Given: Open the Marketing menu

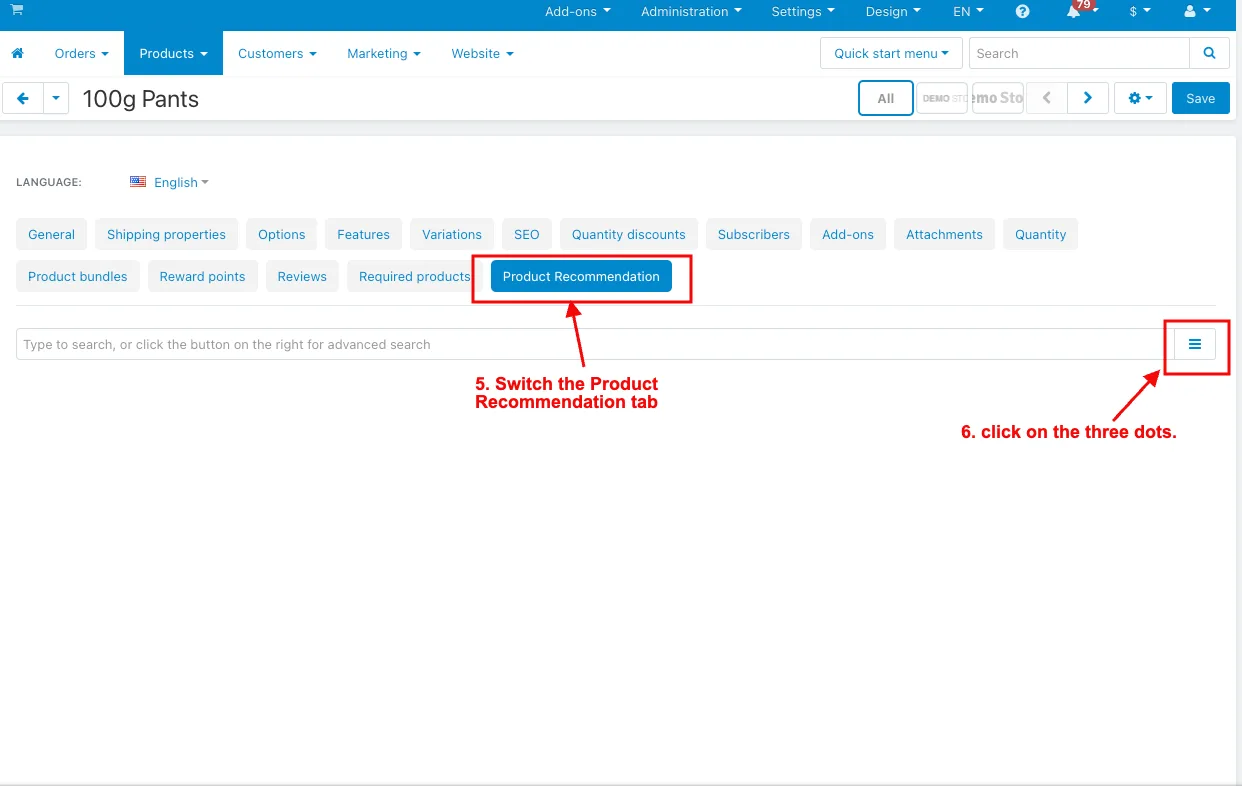Looking at the screenshot, I should tap(384, 53).
